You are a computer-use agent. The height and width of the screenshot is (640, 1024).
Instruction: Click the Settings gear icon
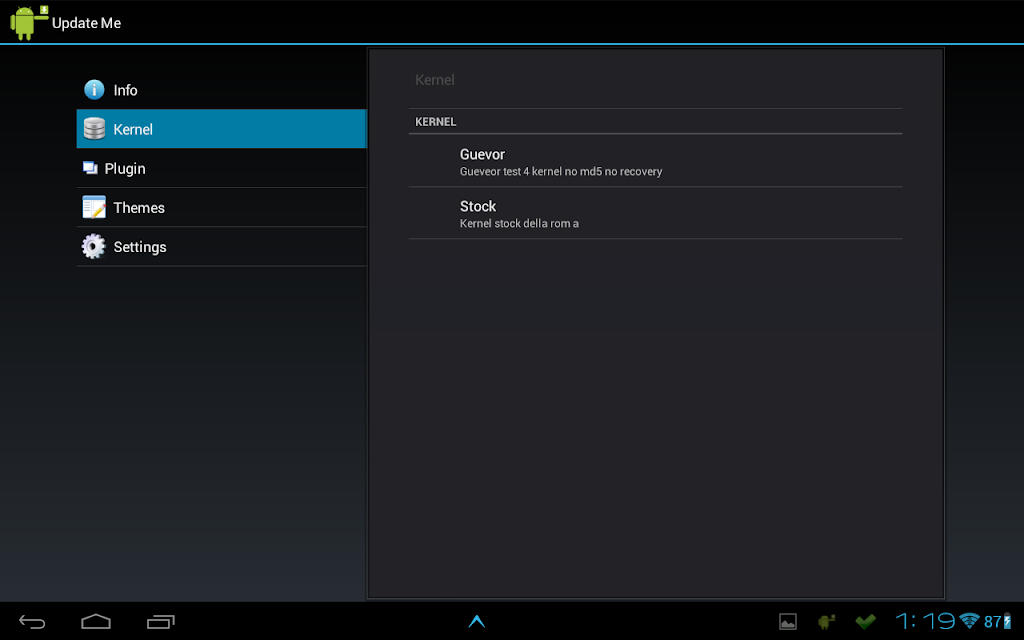tap(93, 246)
